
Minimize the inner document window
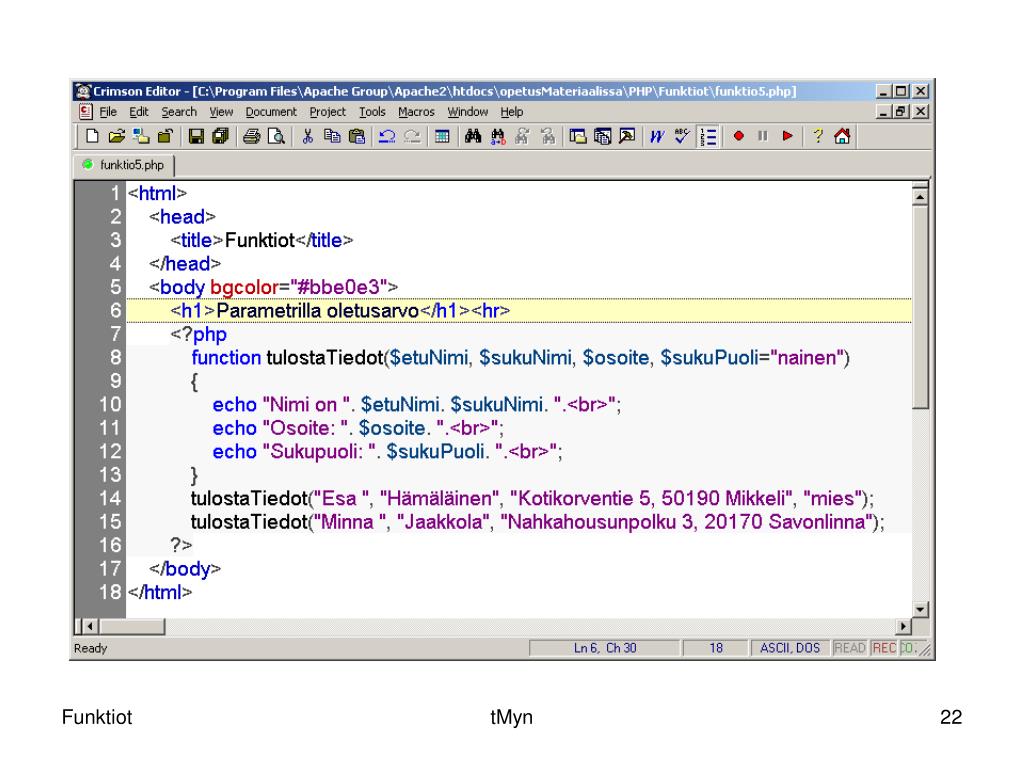pyautogui.click(x=883, y=112)
